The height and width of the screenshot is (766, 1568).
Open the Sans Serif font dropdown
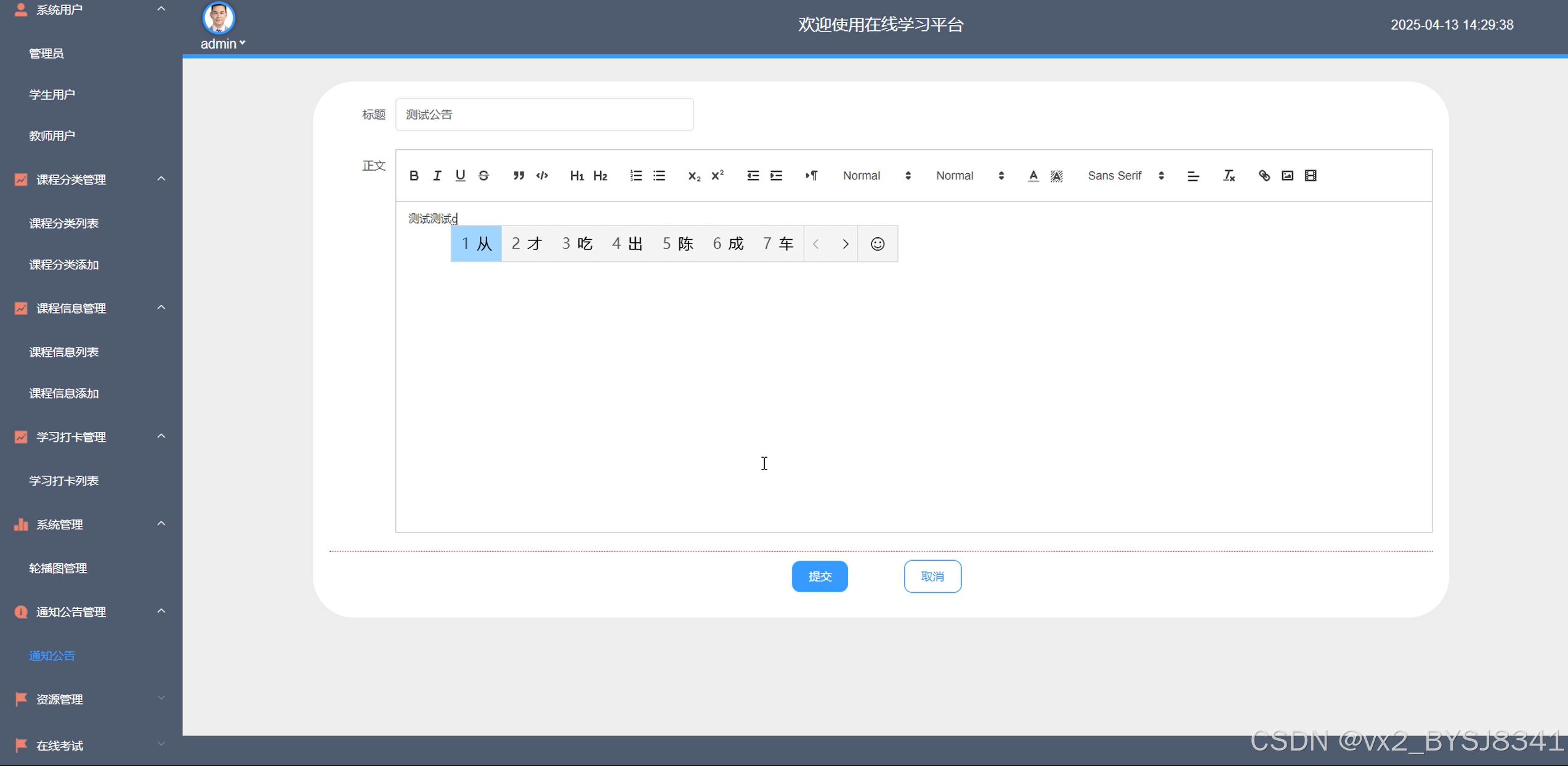[1125, 176]
